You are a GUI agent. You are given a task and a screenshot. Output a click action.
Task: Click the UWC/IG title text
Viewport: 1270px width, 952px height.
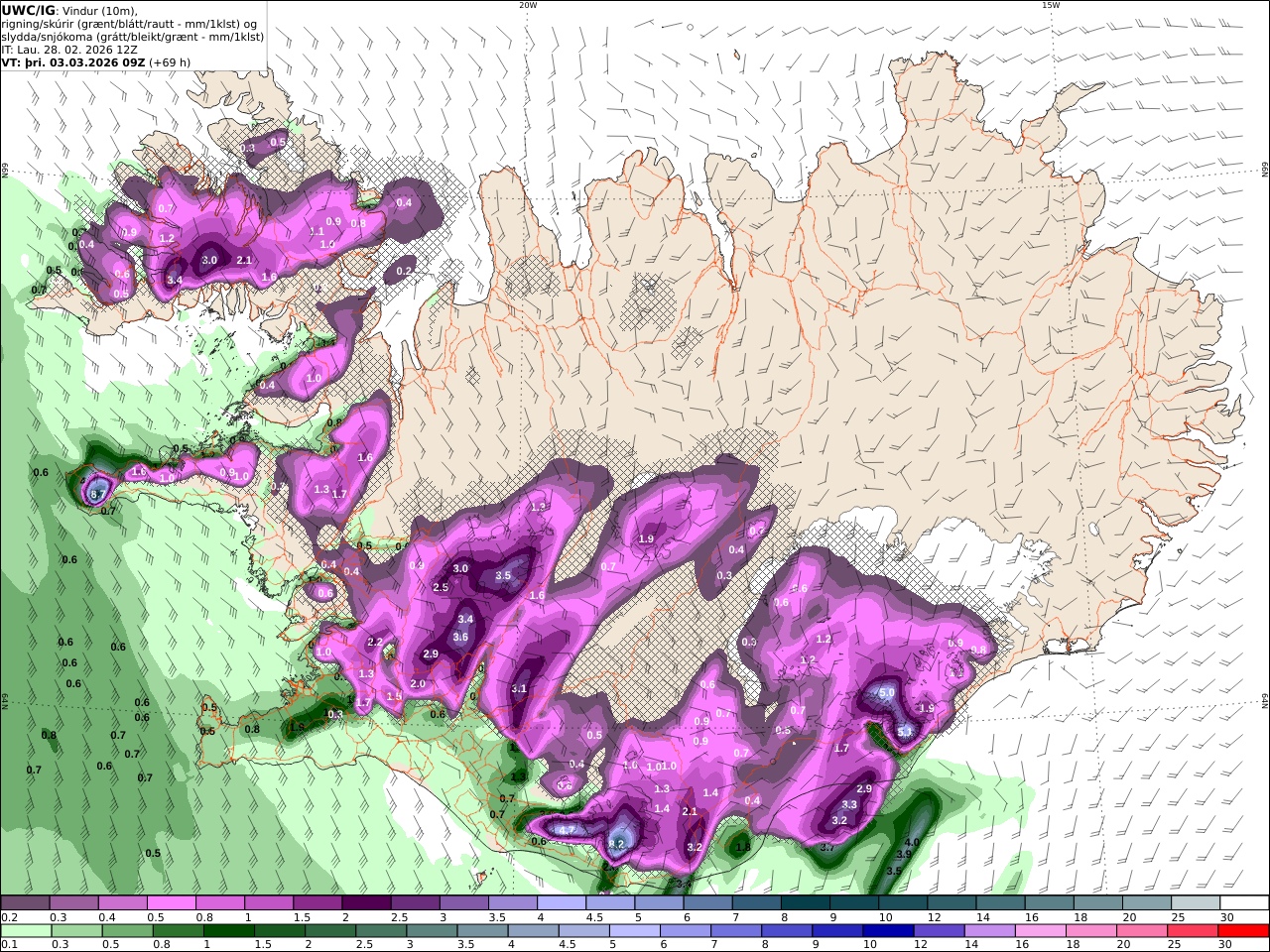(28, 10)
